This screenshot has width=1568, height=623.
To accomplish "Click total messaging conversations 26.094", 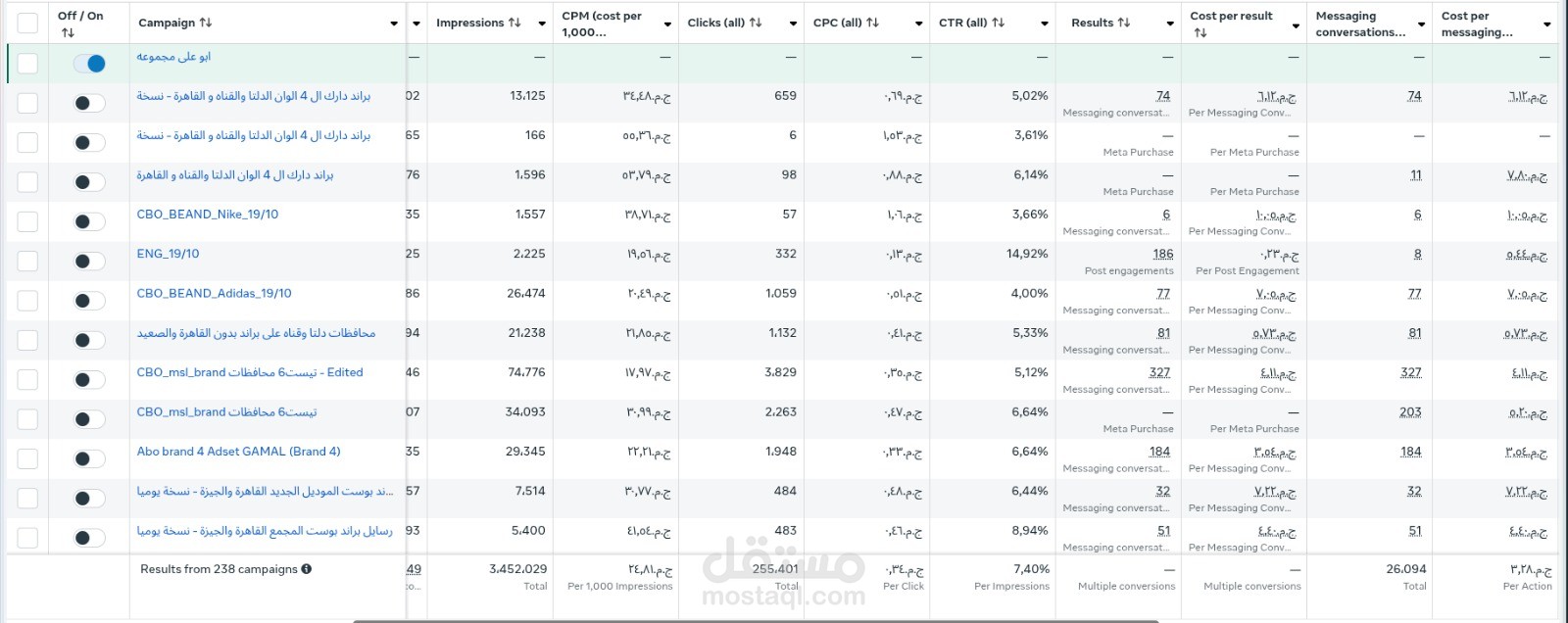I will pyautogui.click(x=1406, y=569).
